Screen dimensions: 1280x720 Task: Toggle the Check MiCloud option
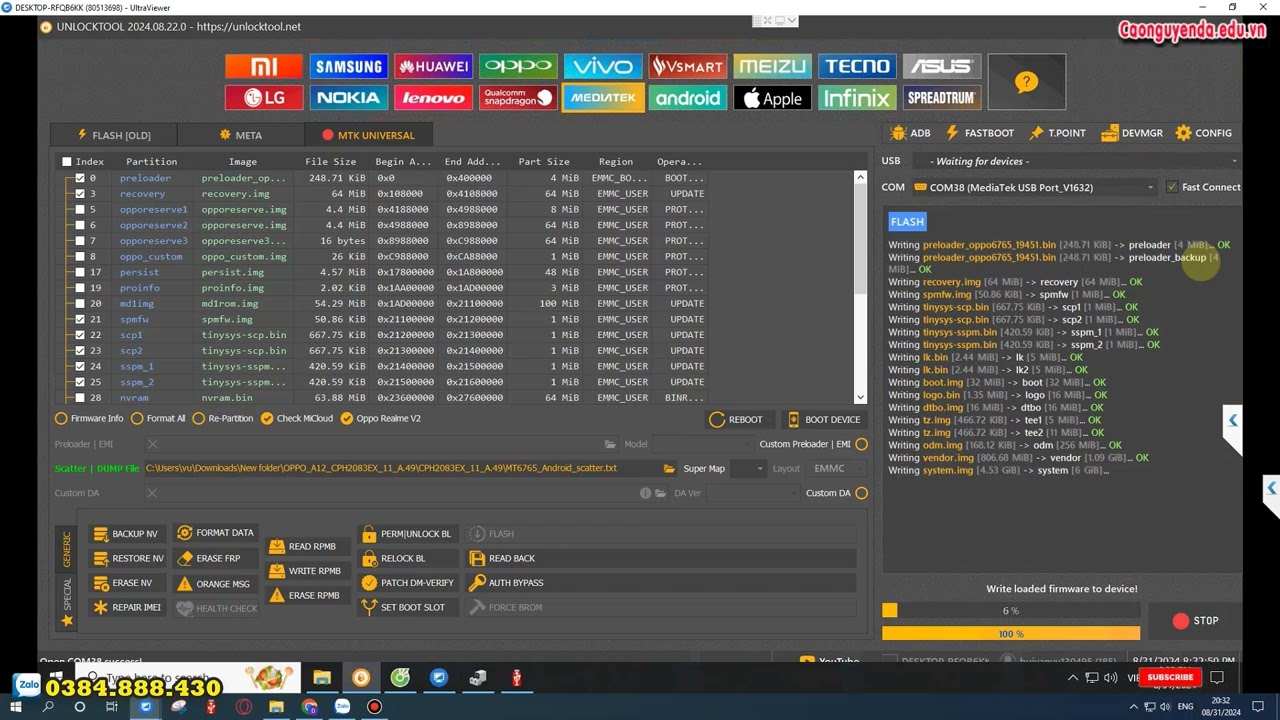267,419
